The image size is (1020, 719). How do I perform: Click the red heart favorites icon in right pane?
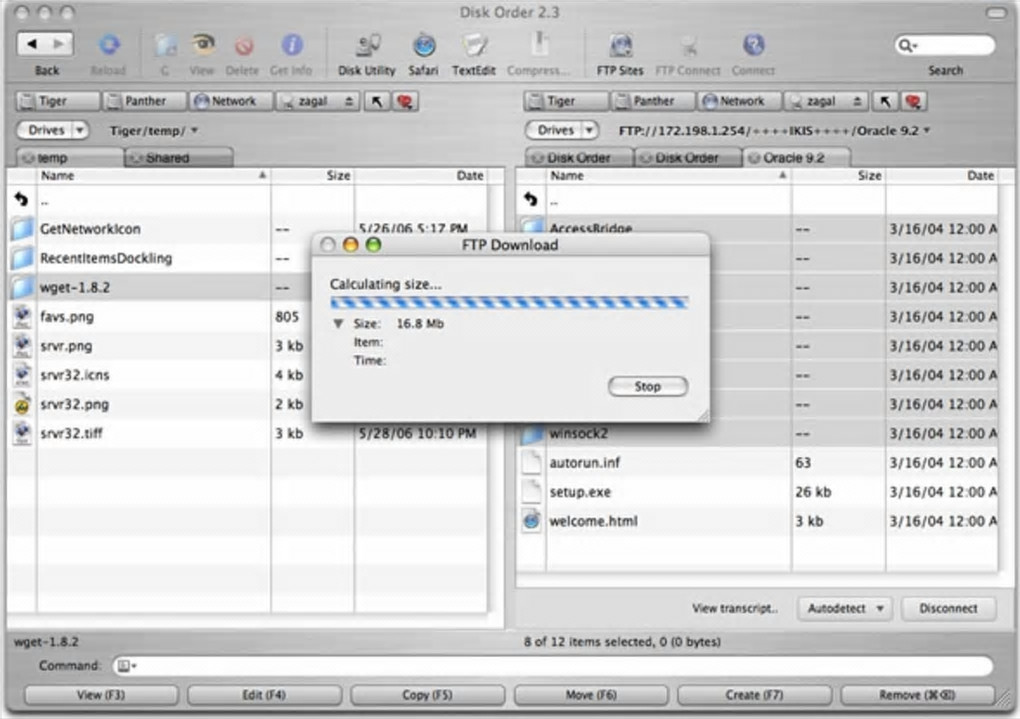click(913, 102)
